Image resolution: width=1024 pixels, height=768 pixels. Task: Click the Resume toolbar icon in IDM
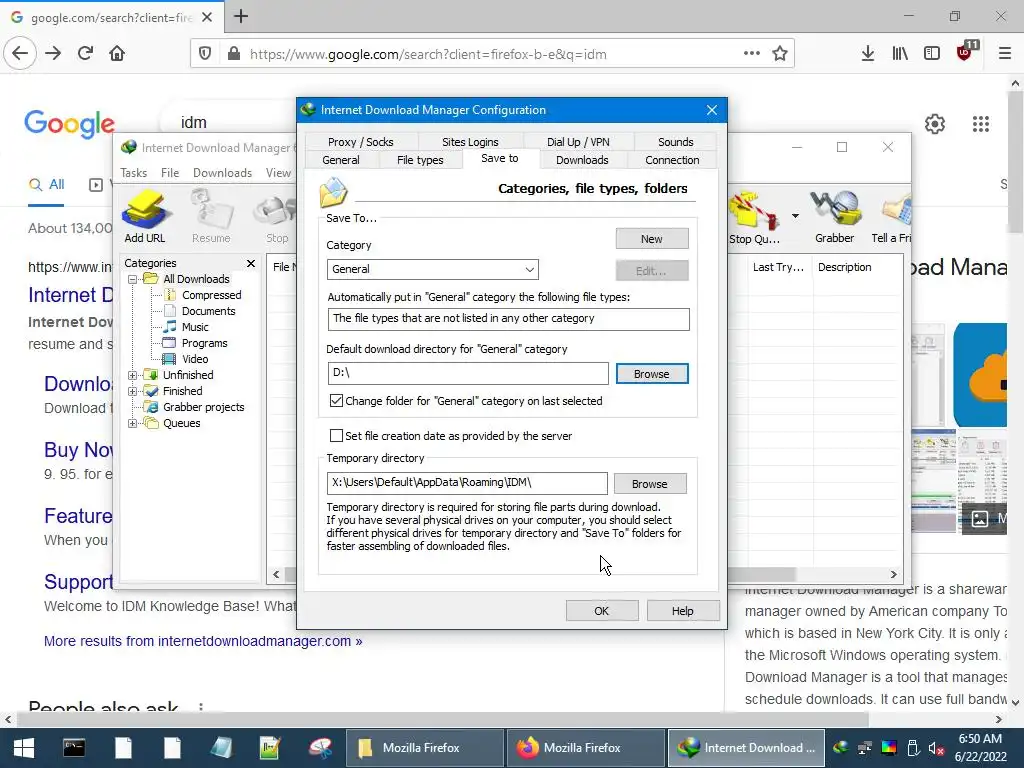[x=211, y=217]
